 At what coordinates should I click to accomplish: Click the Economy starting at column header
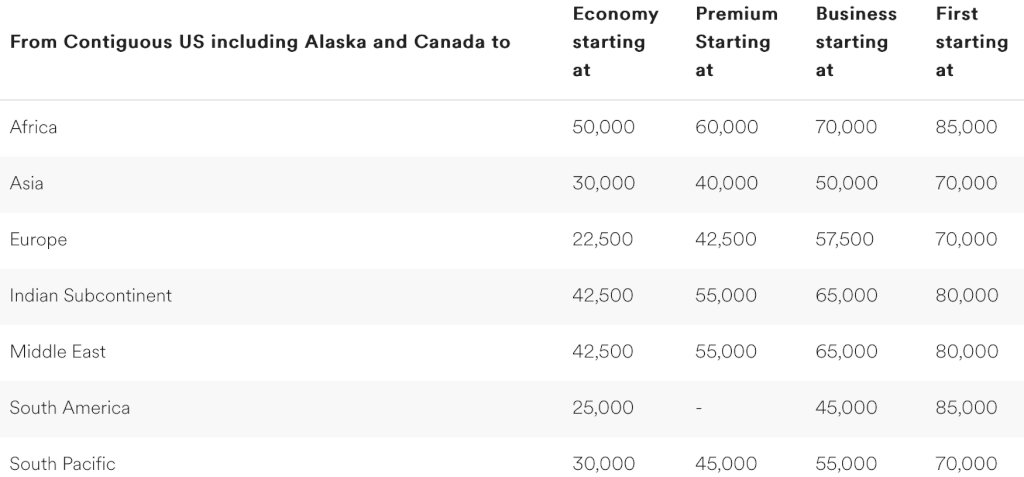coord(615,42)
